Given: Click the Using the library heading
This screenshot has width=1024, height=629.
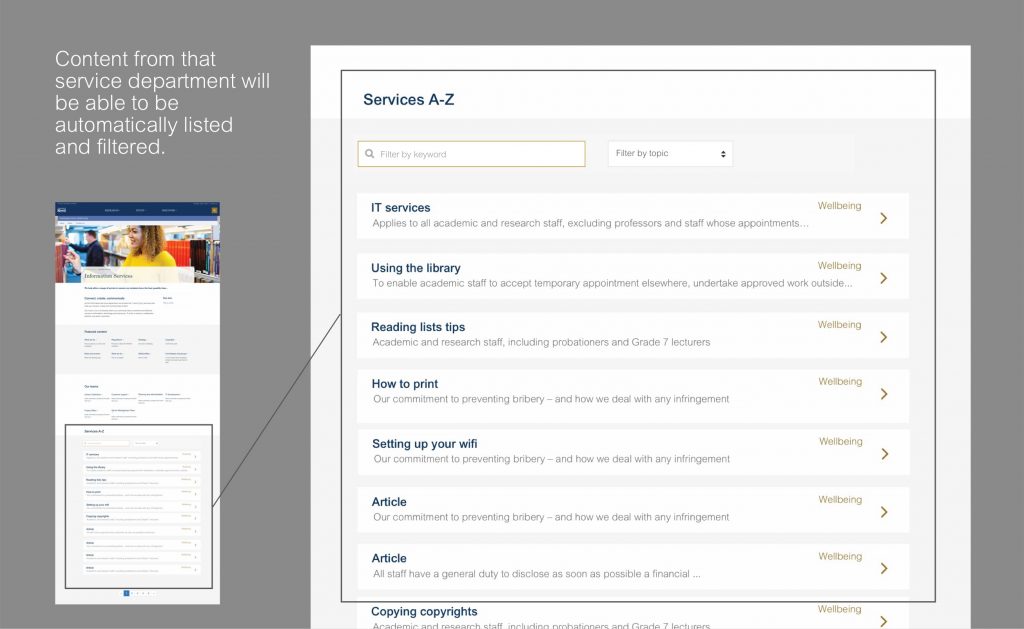Looking at the screenshot, I should tap(415, 268).
